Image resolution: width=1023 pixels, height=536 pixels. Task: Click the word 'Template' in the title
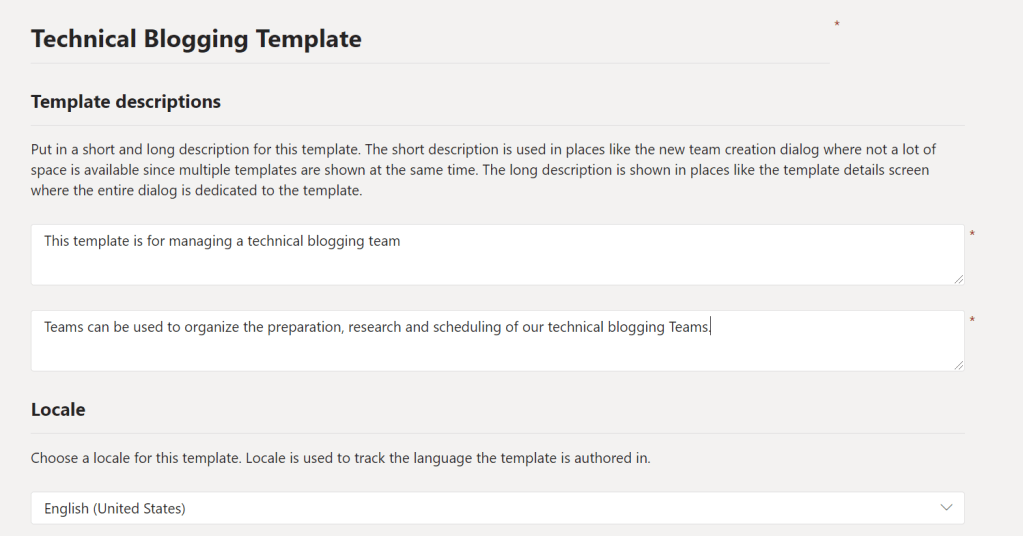(x=308, y=39)
